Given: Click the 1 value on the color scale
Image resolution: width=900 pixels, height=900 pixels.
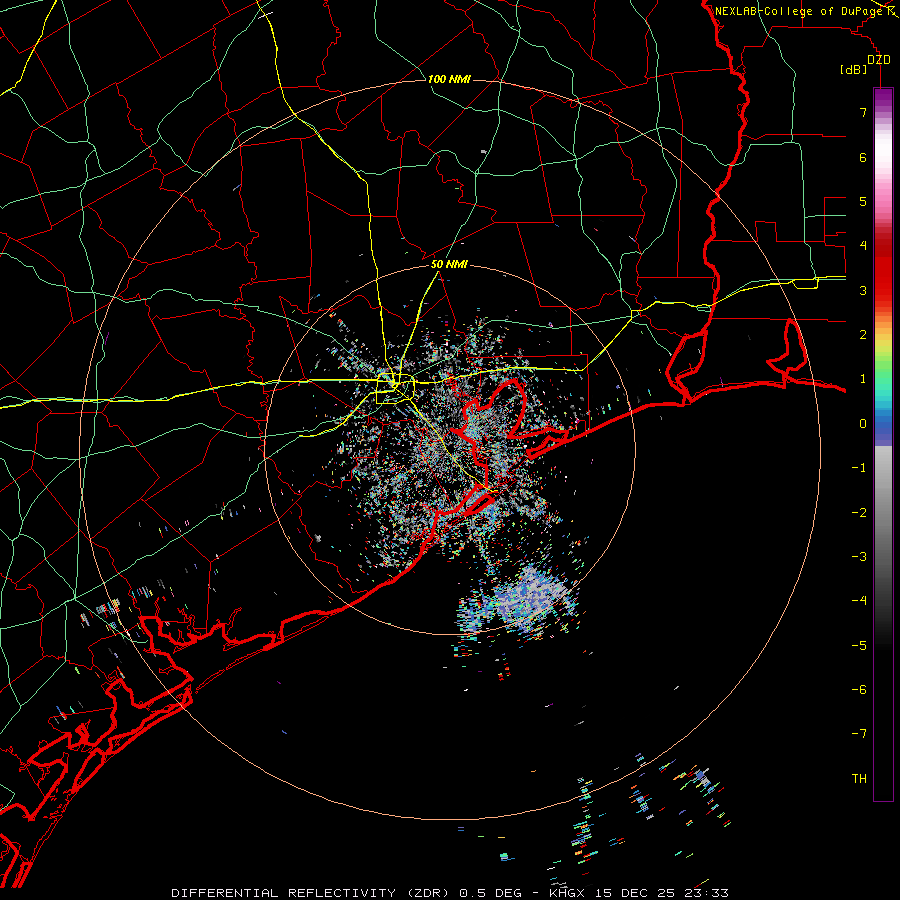Looking at the screenshot, I should [x=863, y=379].
